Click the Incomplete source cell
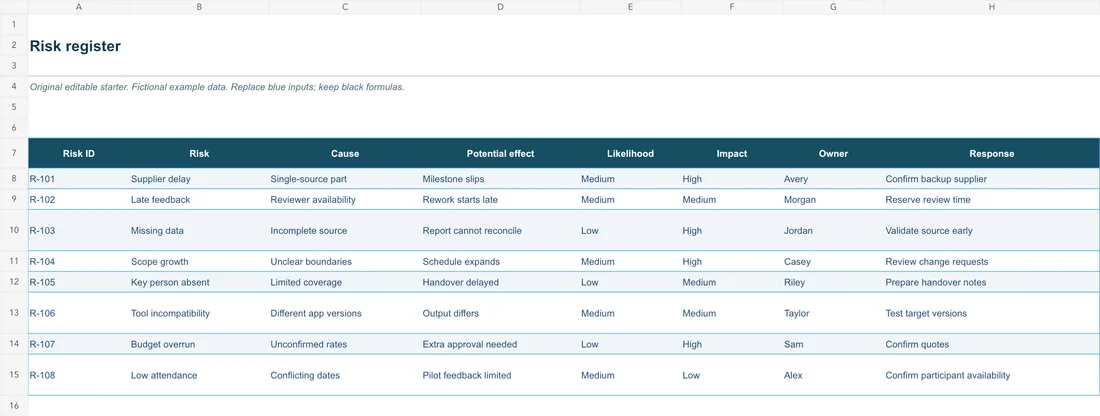The image size is (1100, 416). pos(345,230)
